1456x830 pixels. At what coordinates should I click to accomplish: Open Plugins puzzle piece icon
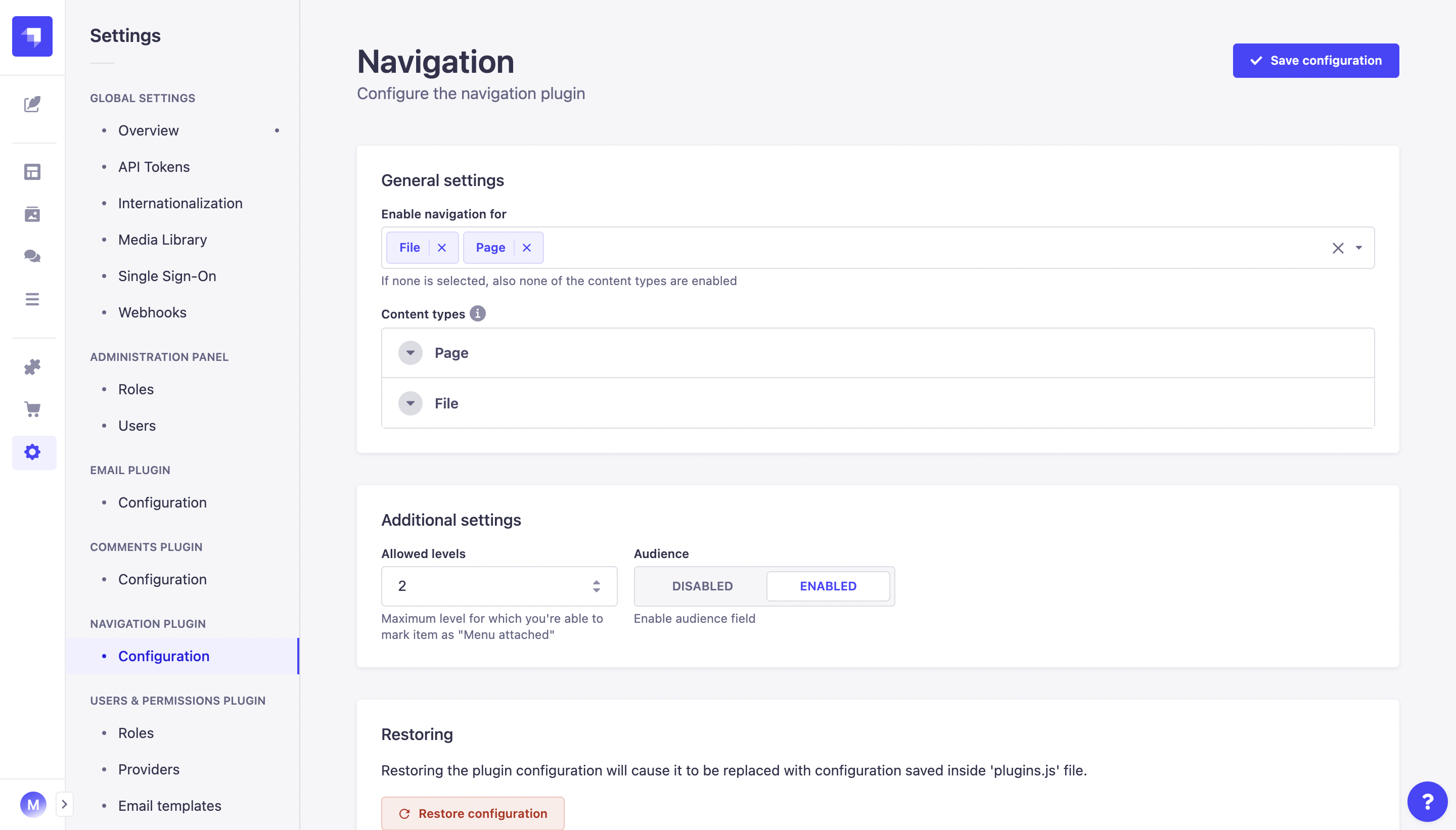[x=32, y=366]
